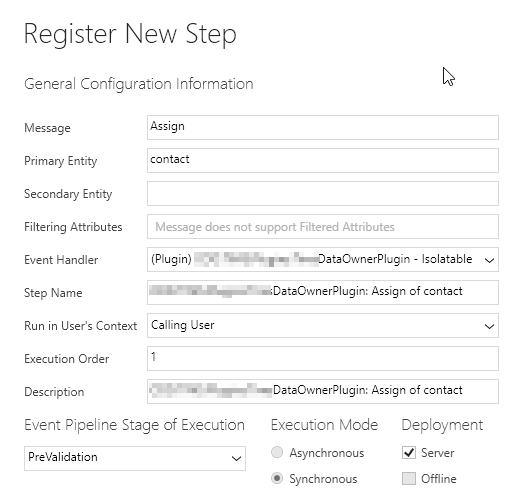516x497 pixels.
Task: Open the Run in User's Context dropdown
Action: click(323, 325)
